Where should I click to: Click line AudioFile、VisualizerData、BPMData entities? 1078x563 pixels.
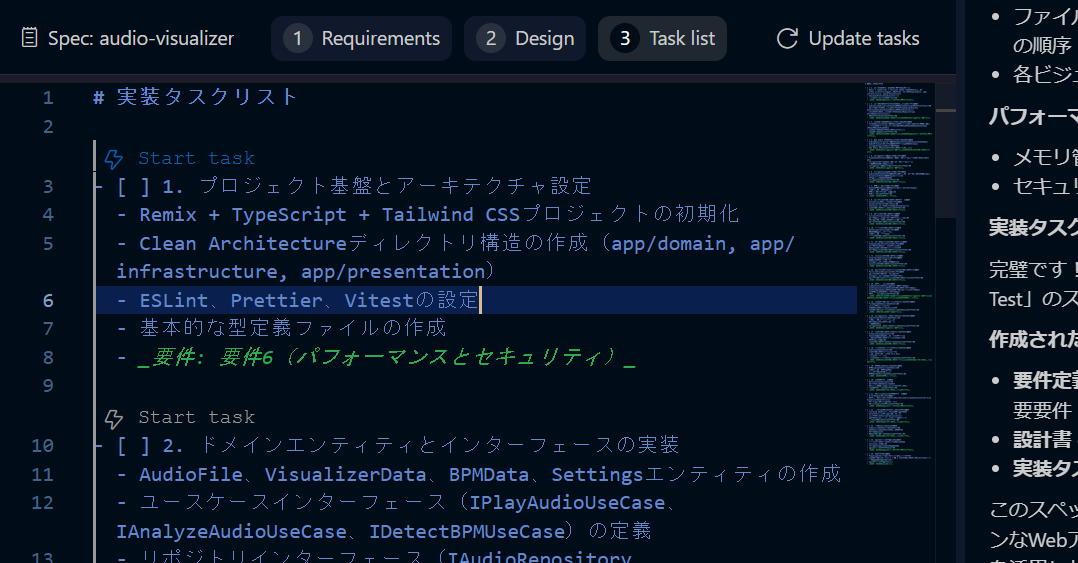(x=478, y=474)
